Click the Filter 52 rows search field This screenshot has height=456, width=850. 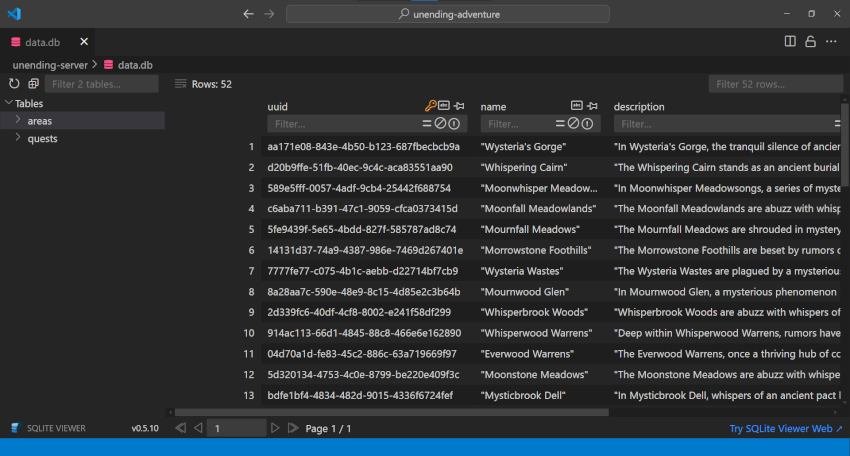point(775,84)
